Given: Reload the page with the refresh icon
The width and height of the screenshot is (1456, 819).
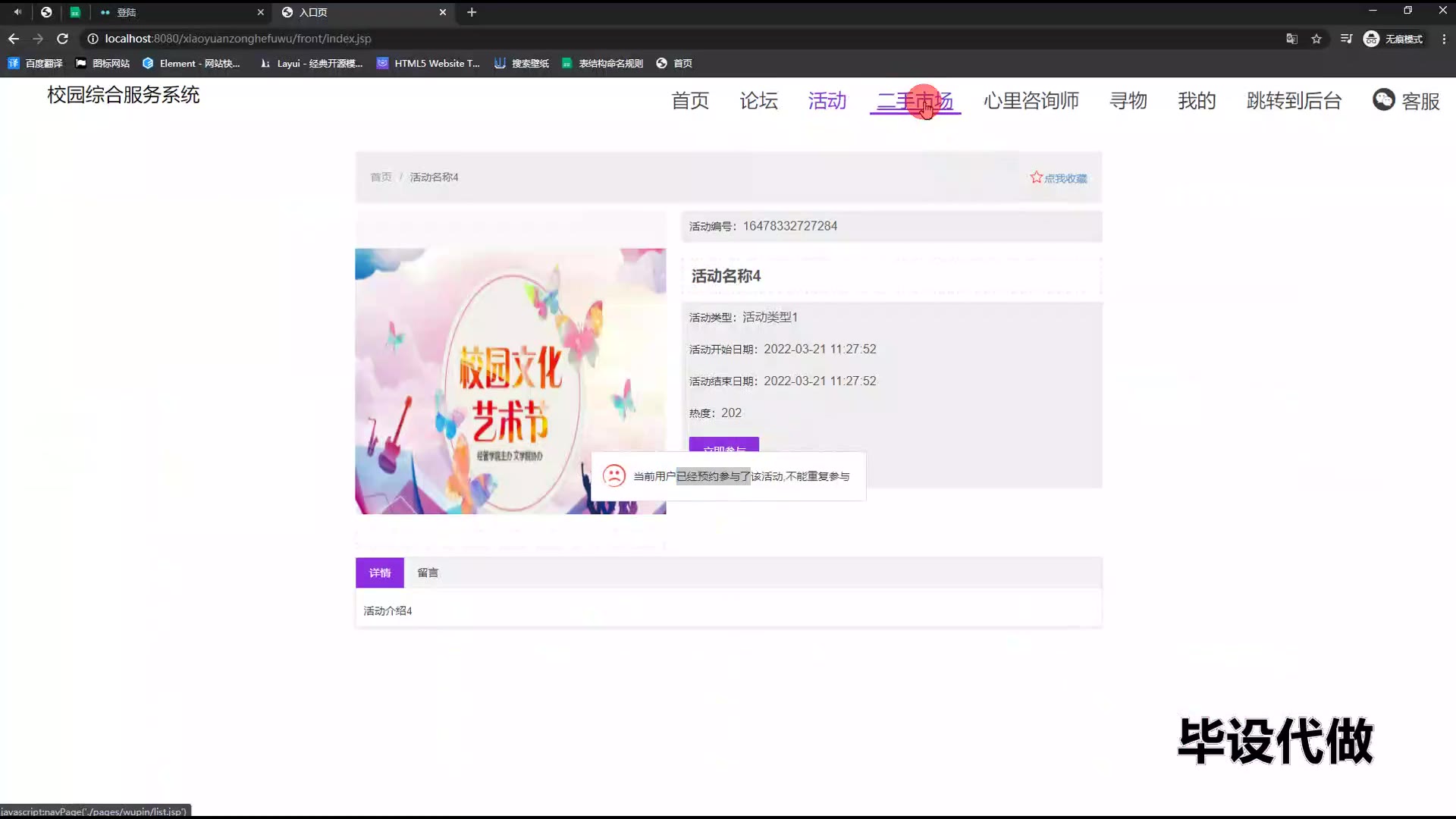Looking at the screenshot, I should 63,39.
